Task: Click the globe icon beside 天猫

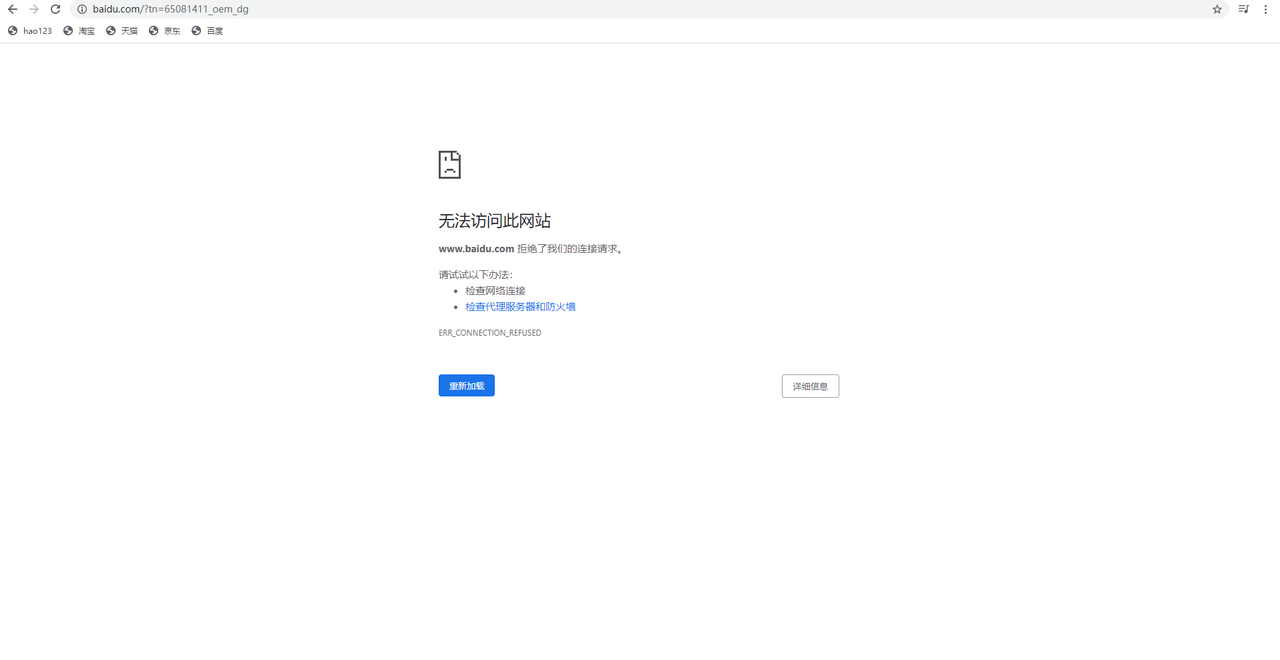Action: (x=111, y=31)
